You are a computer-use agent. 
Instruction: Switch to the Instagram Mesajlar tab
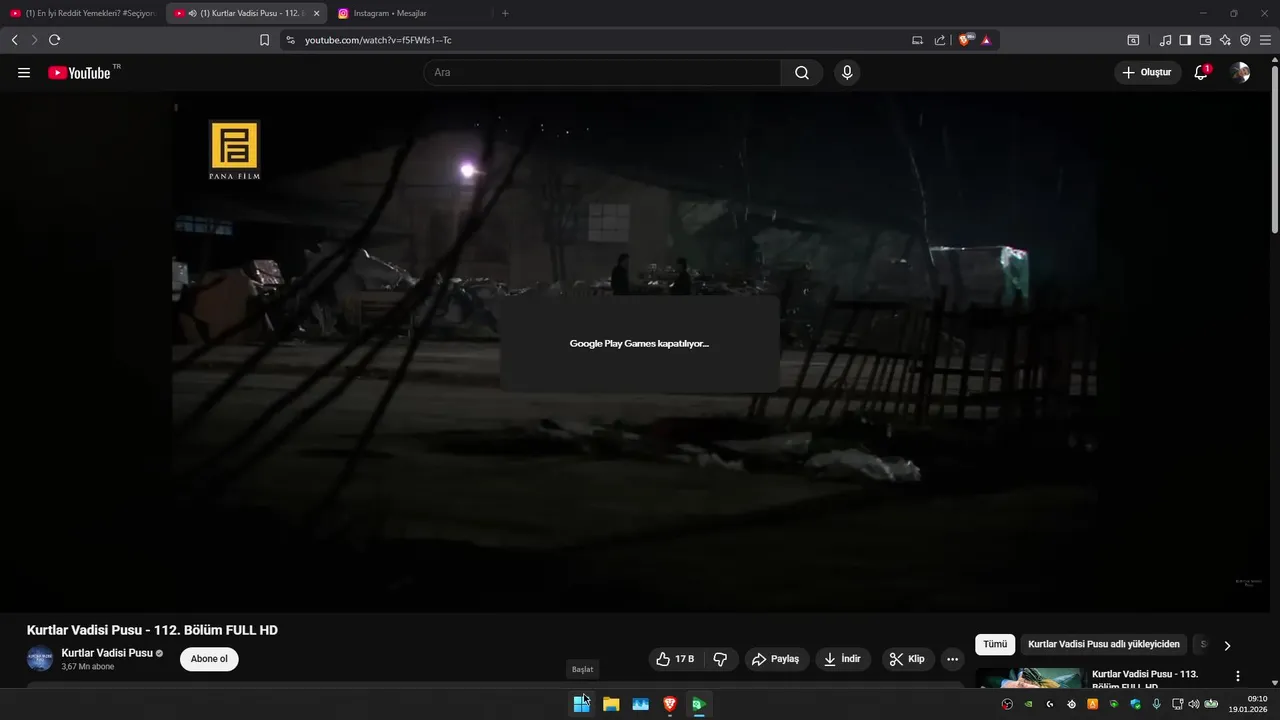[410, 13]
